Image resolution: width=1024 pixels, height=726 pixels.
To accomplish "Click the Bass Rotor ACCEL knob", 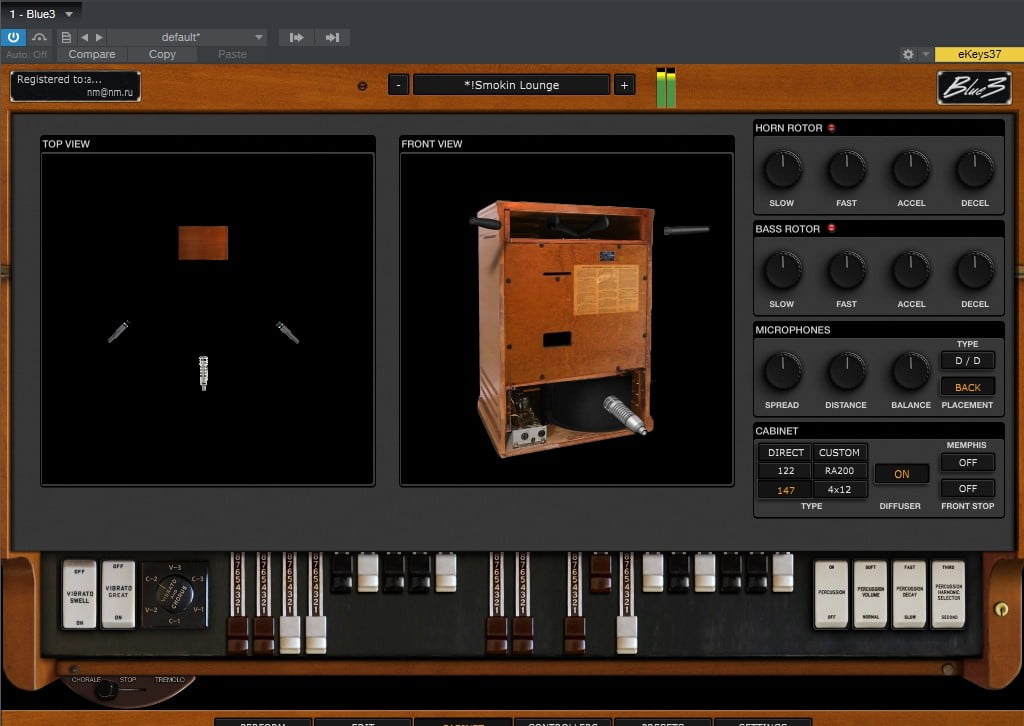I will point(911,270).
